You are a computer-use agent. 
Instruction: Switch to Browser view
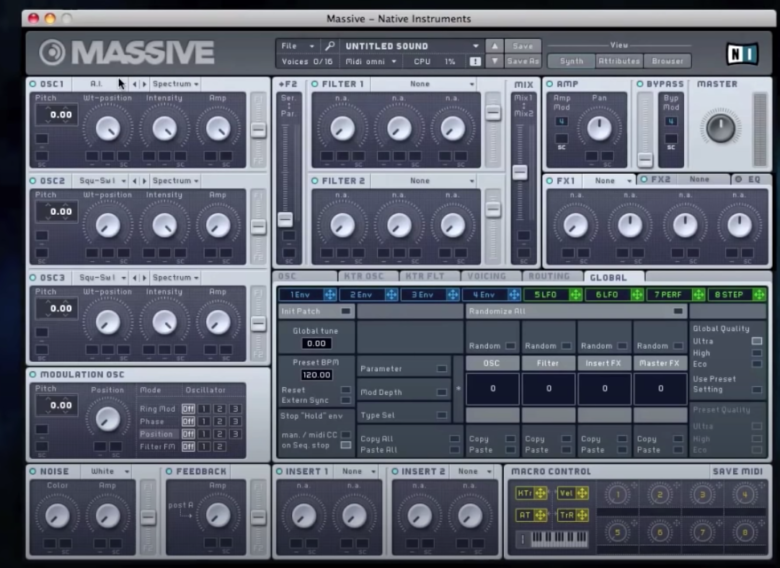pos(667,61)
